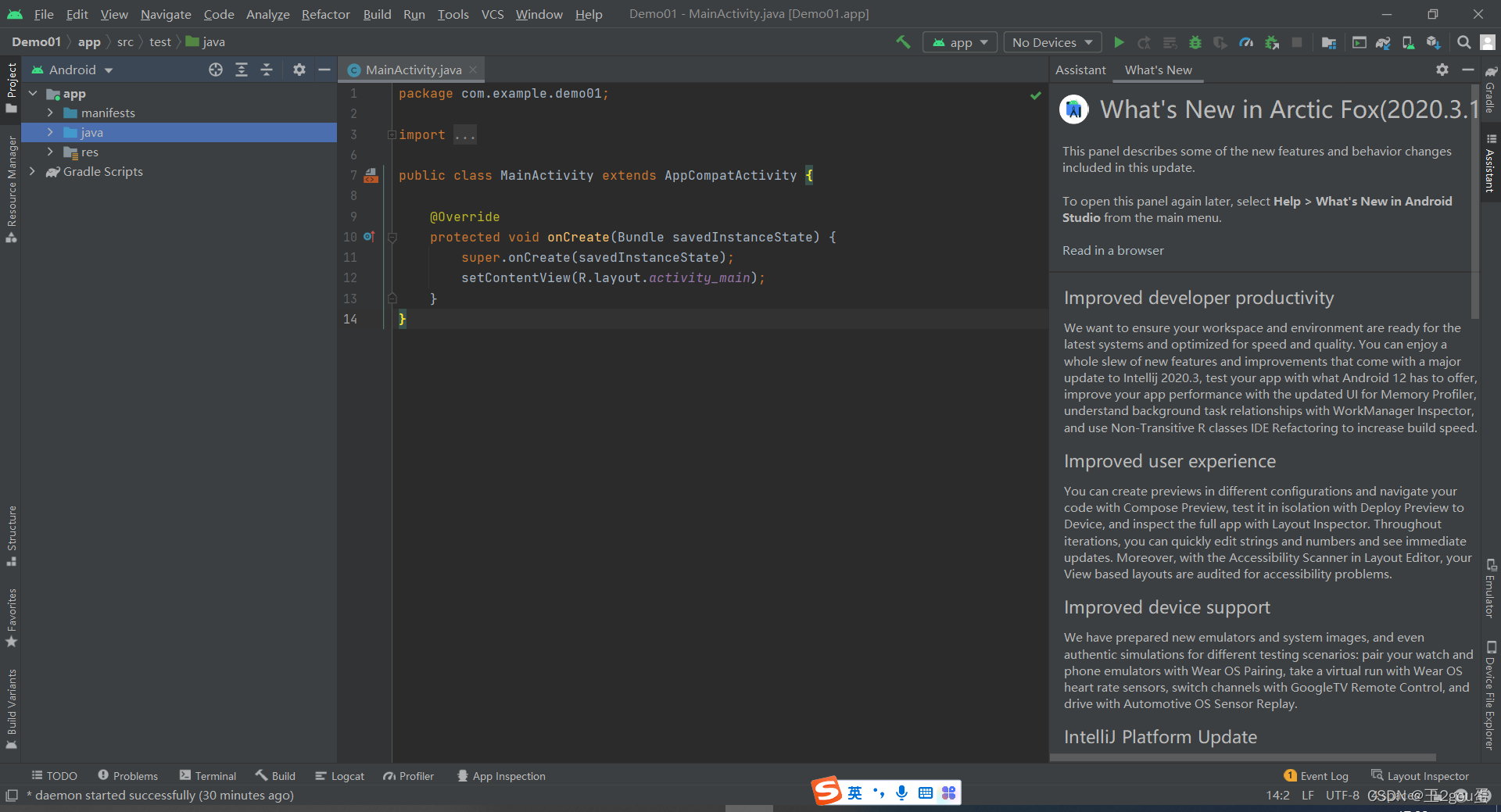The height and width of the screenshot is (812, 1501).
Task: Click the Collapse All icon in Project panel
Action: click(267, 70)
